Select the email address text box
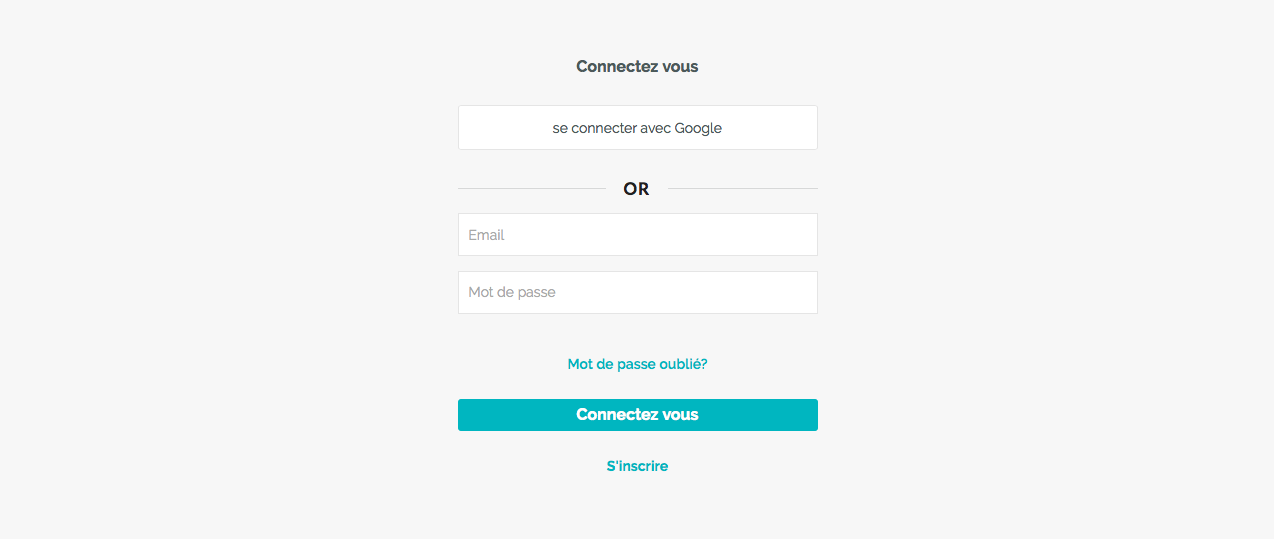The width and height of the screenshot is (1274, 539). pyautogui.click(x=637, y=235)
